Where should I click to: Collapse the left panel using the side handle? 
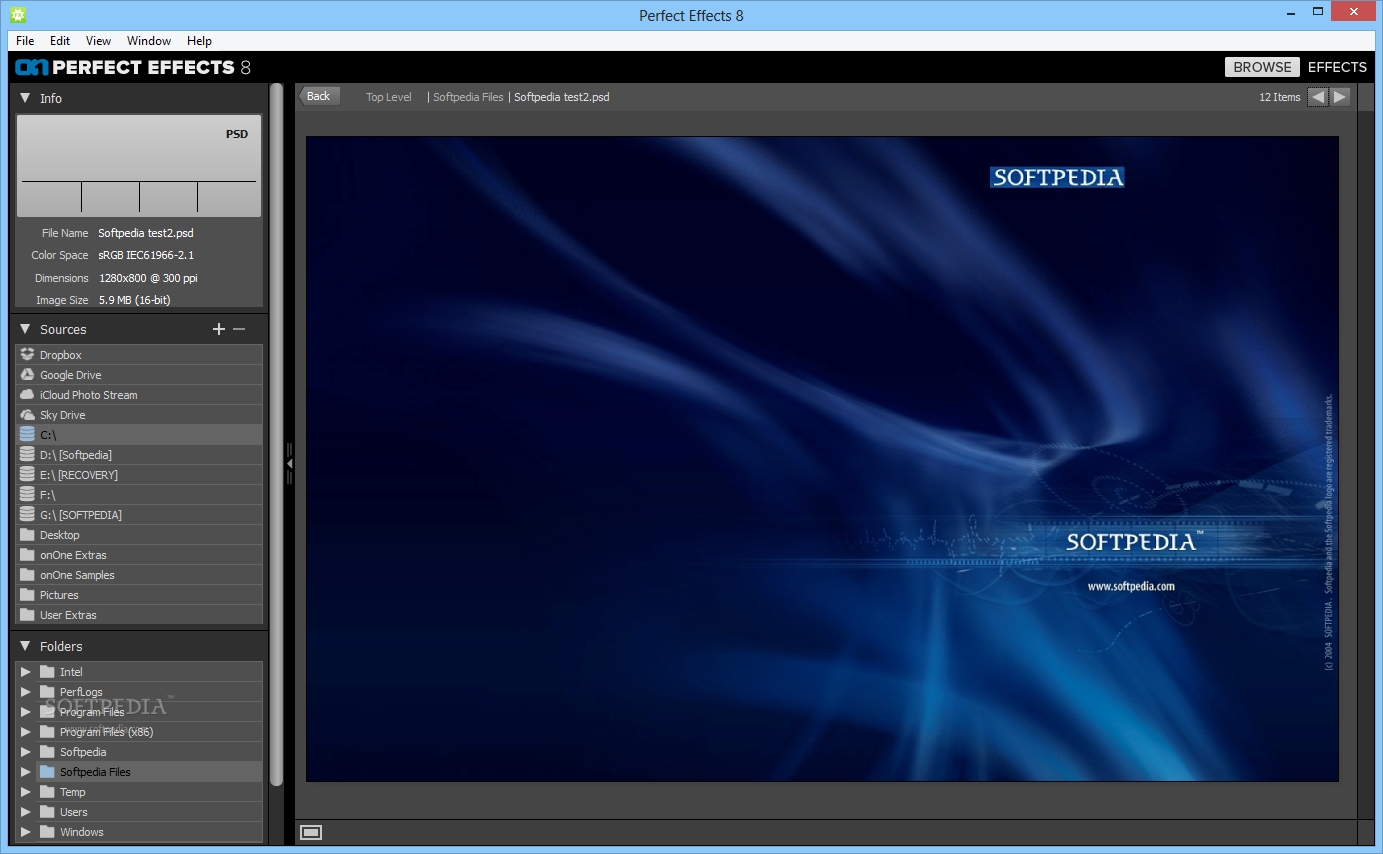coord(289,464)
